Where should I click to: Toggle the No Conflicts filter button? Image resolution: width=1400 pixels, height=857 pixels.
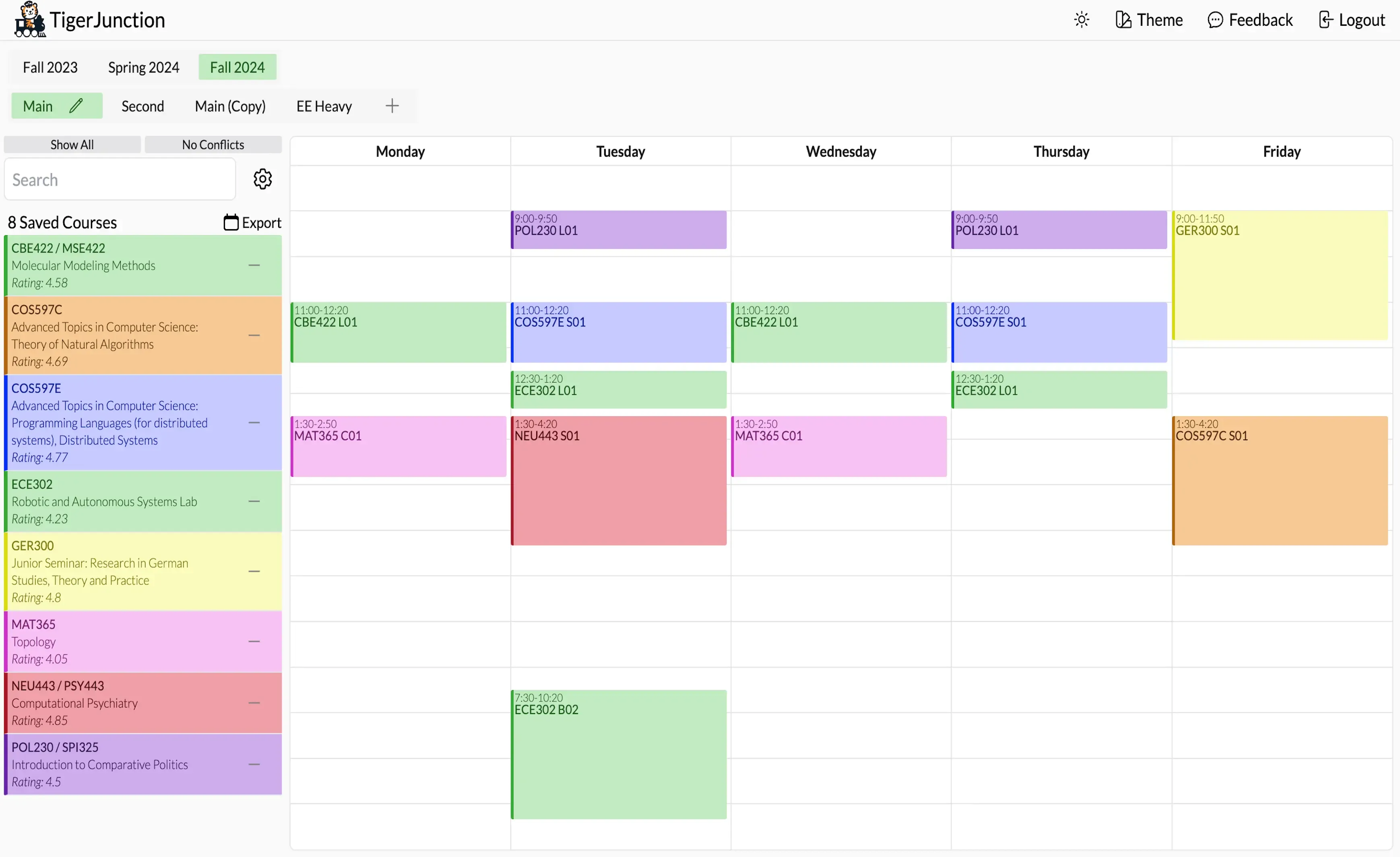[213, 145]
